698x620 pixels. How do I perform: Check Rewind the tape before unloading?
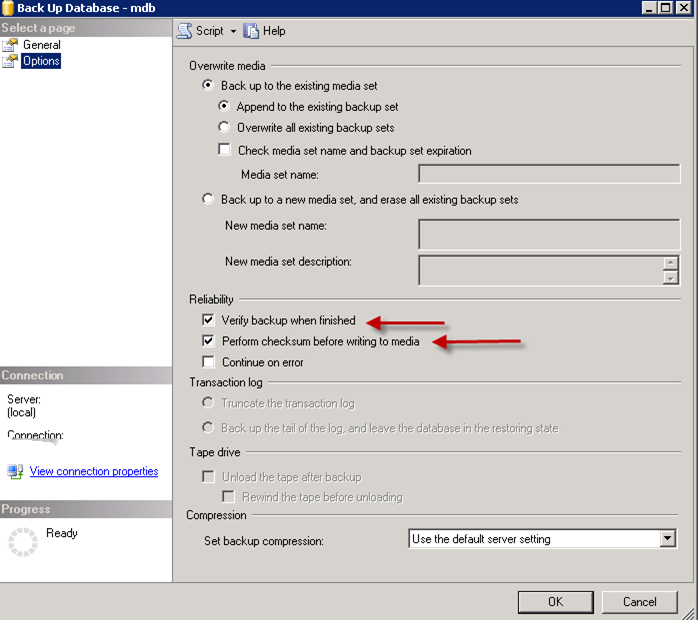[228, 496]
